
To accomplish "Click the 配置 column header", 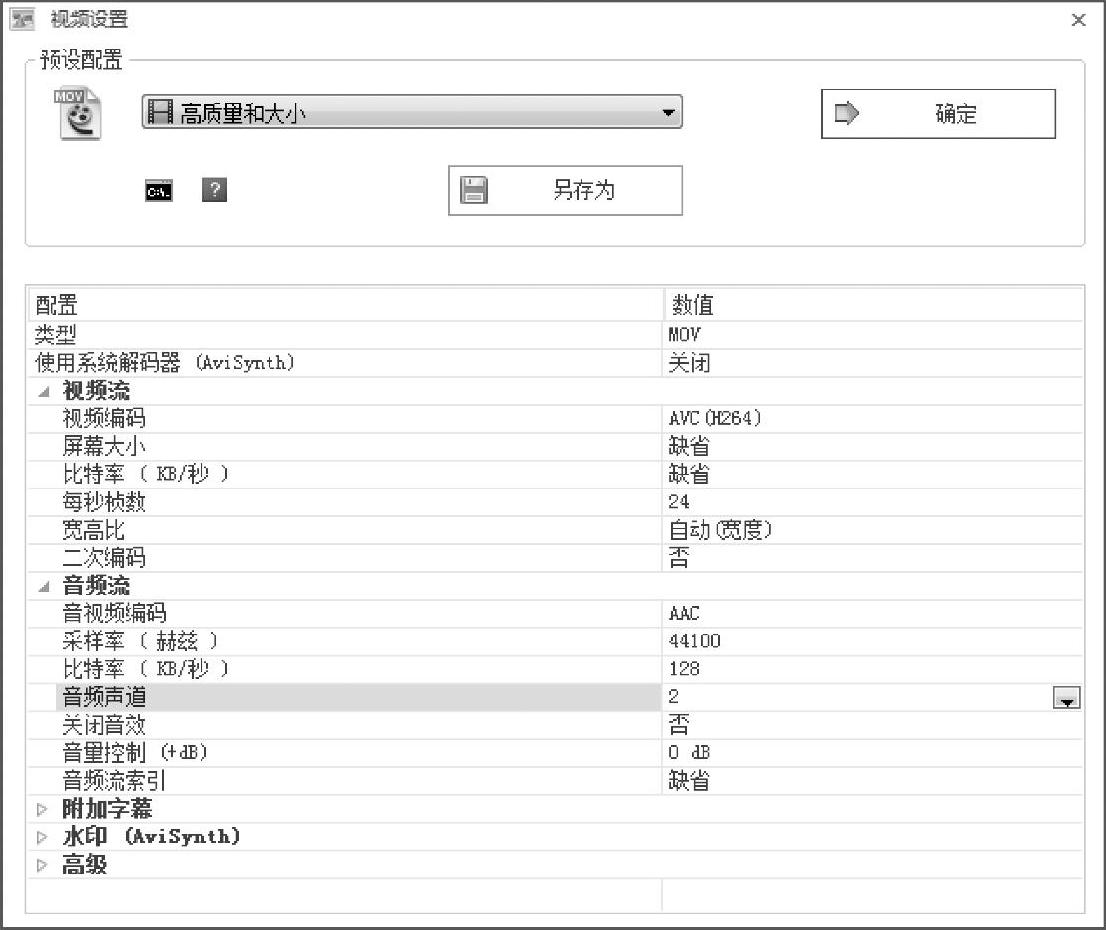I will tap(345, 305).
